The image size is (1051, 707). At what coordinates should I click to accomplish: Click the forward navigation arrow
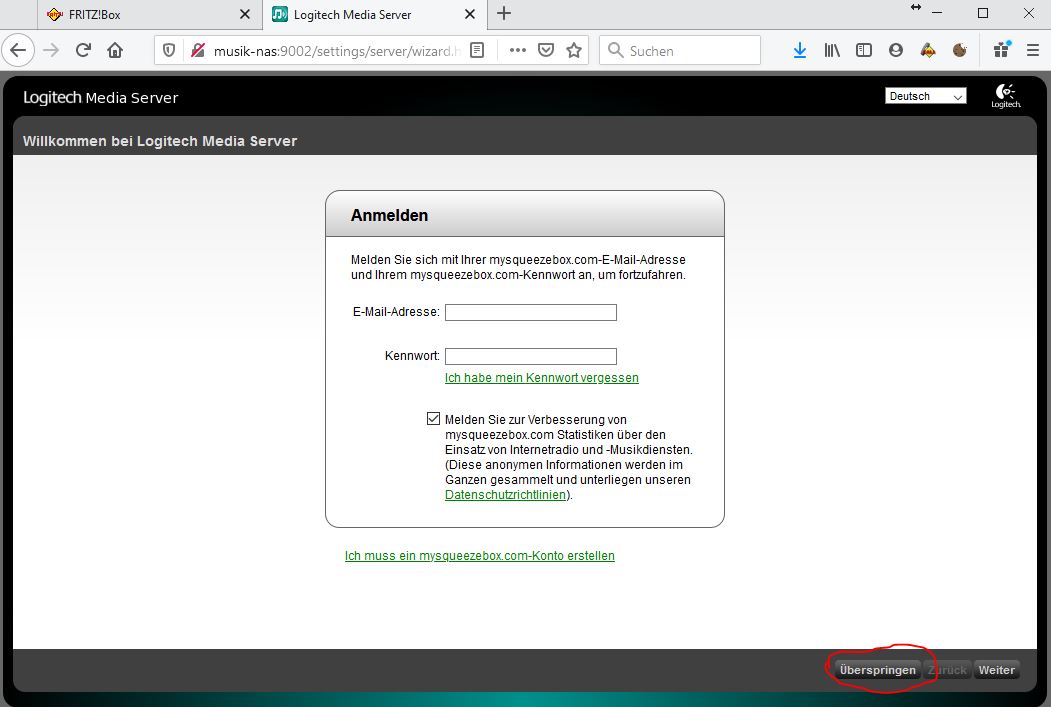(51, 50)
